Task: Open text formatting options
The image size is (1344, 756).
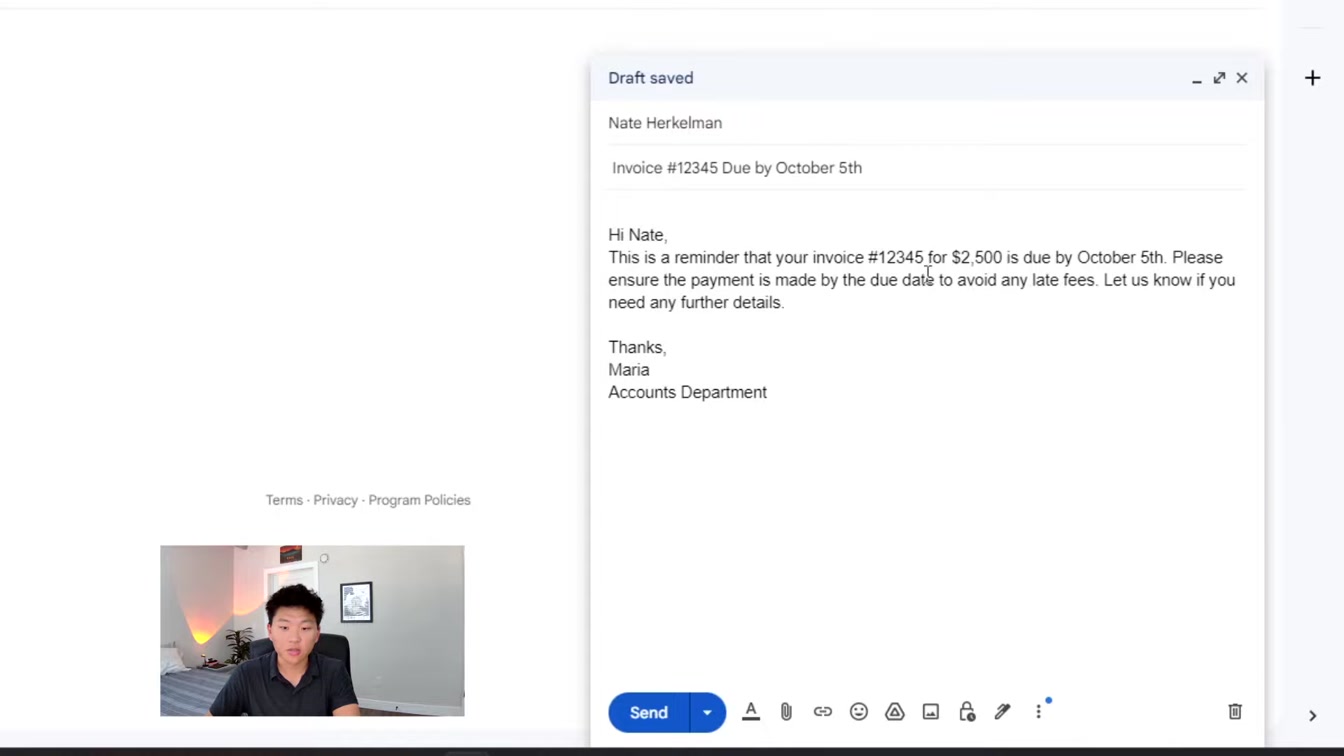Action: click(x=751, y=712)
